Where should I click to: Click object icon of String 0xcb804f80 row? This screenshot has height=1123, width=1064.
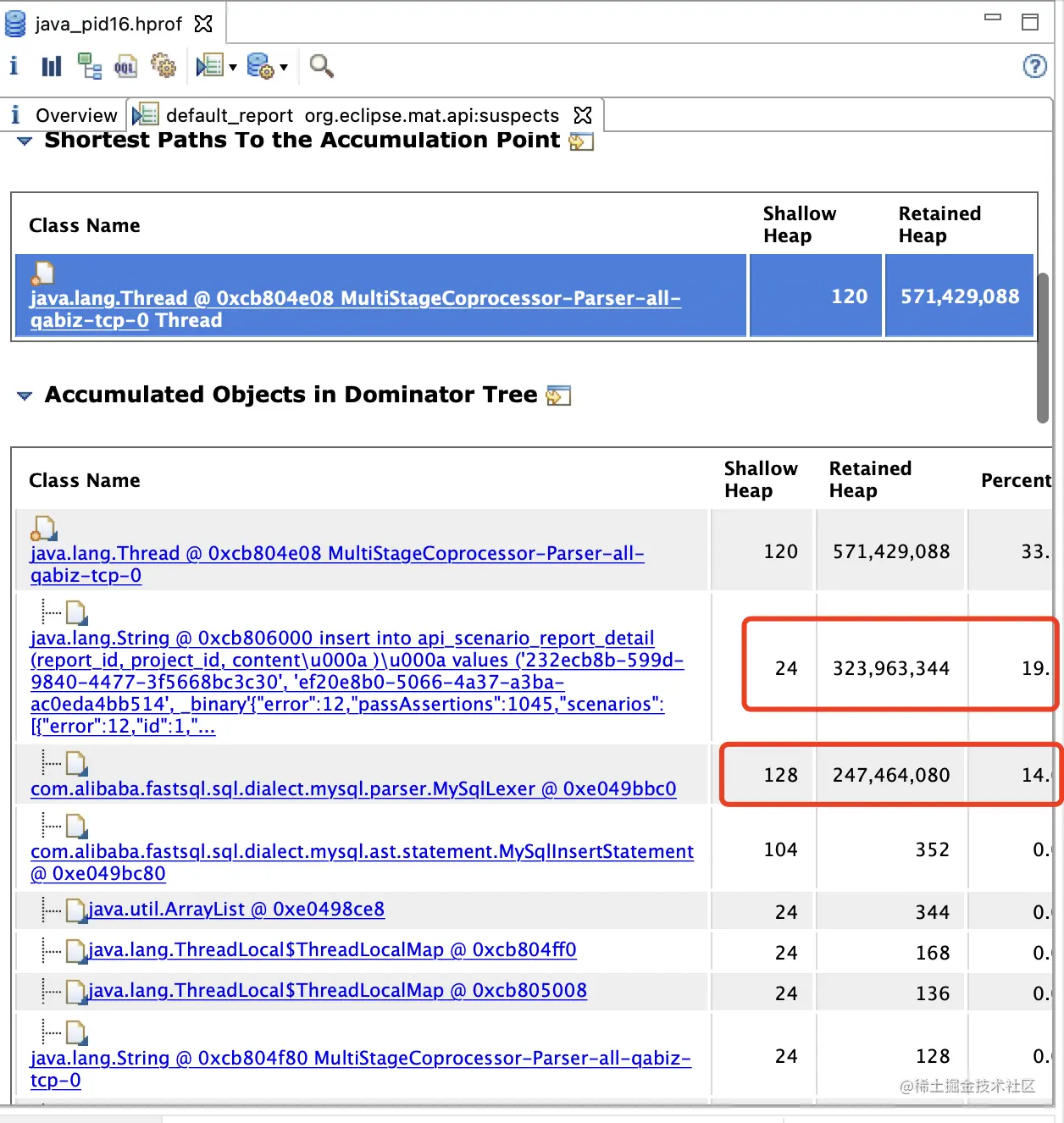(77, 1032)
